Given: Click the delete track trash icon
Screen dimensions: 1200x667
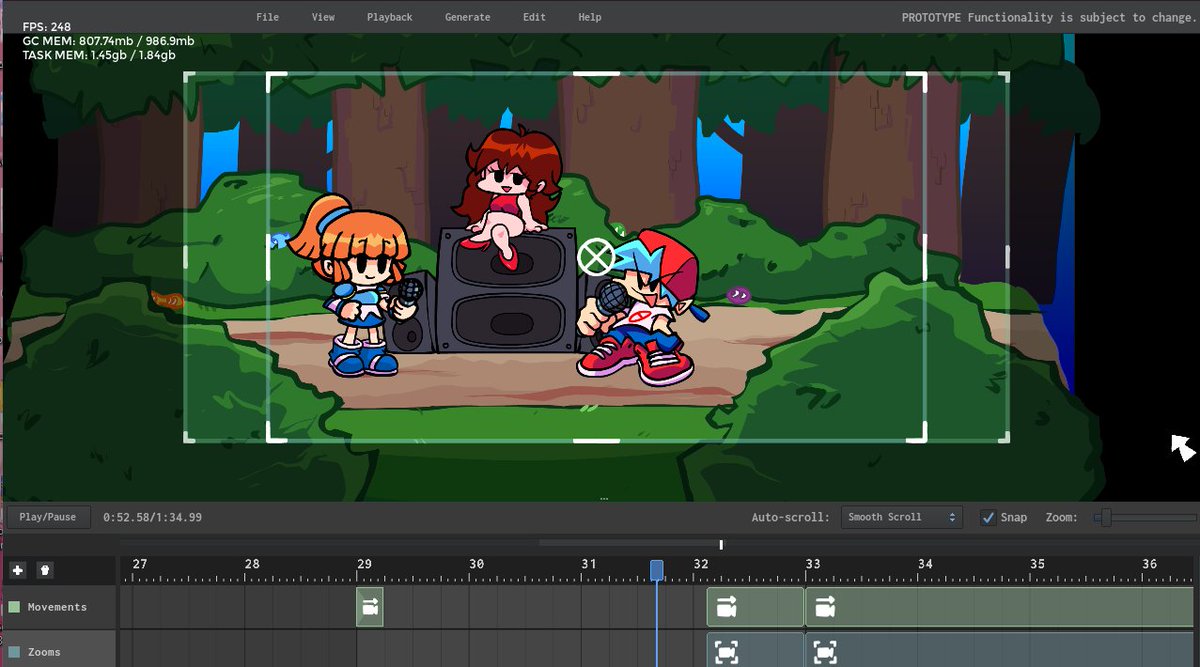Looking at the screenshot, I should [x=45, y=570].
